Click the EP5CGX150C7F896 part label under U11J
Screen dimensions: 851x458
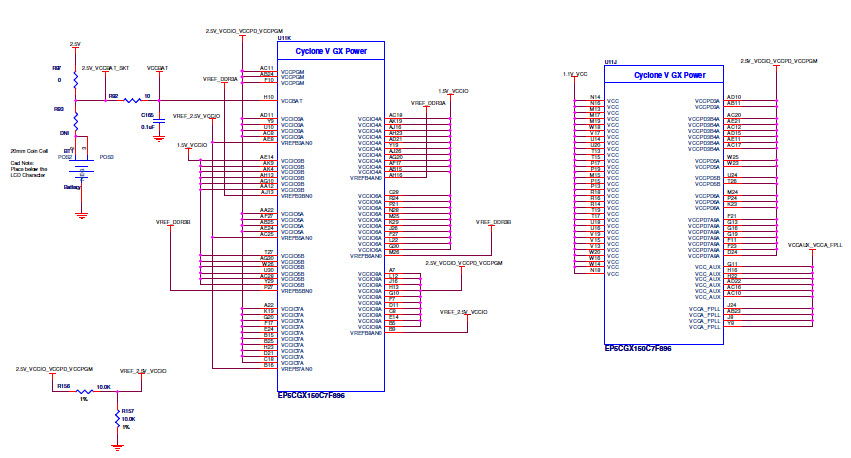click(637, 348)
